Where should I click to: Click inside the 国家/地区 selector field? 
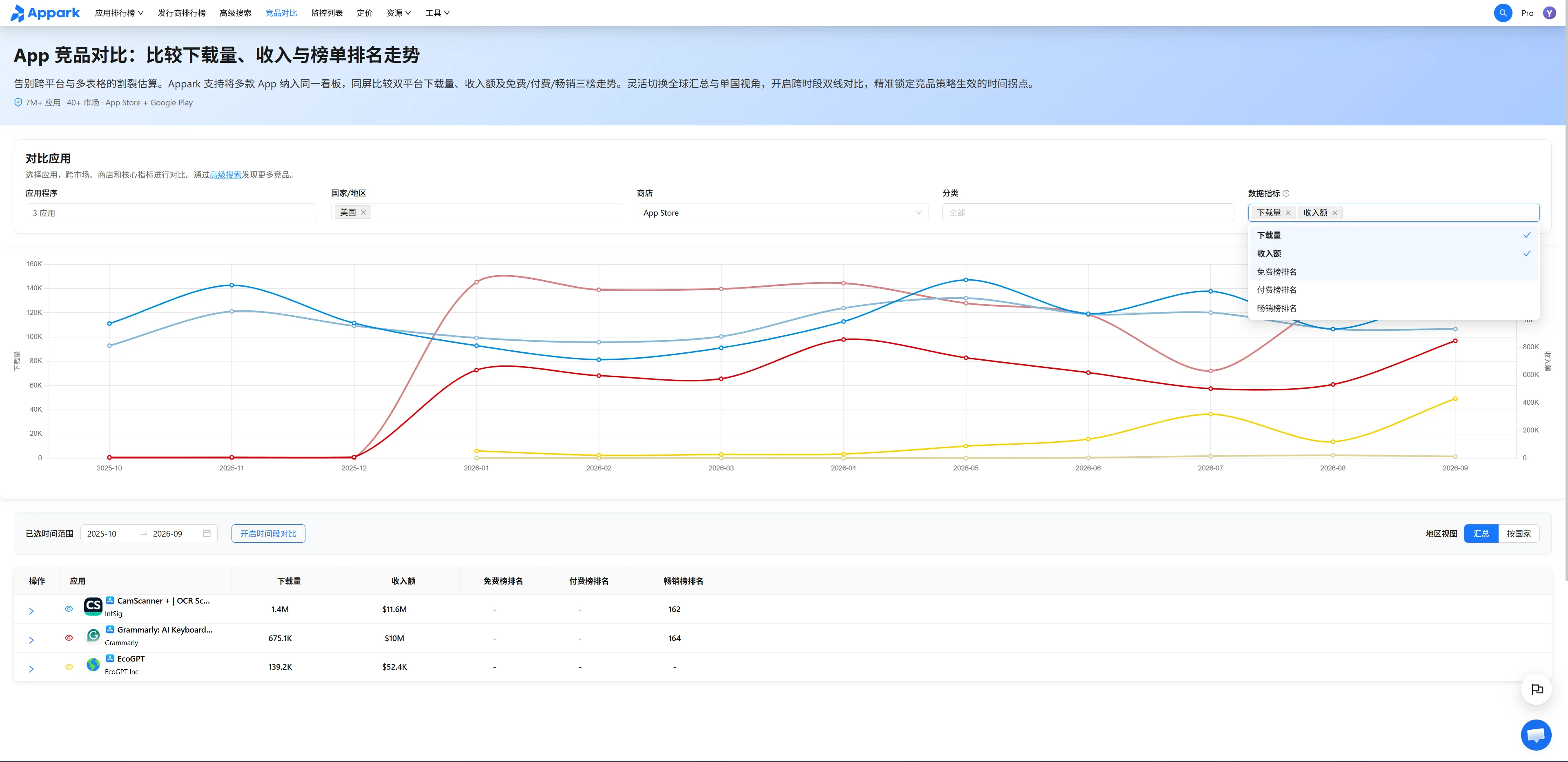click(x=477, y=212)
